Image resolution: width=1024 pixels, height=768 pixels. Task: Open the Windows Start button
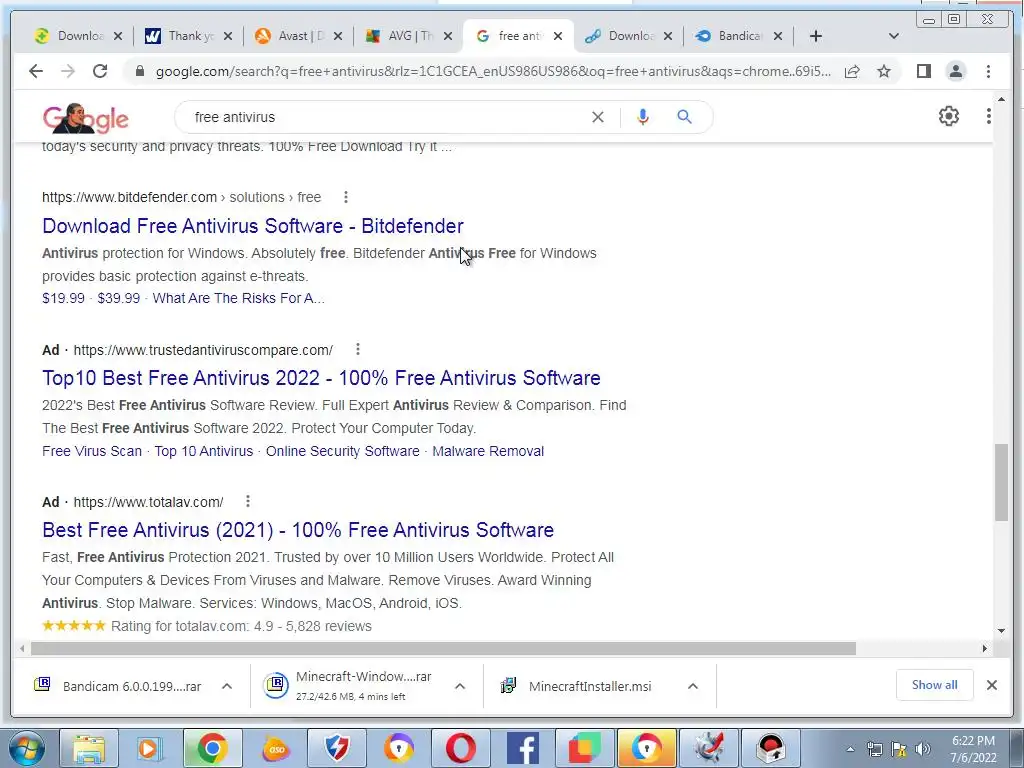[x=27, y=748]
